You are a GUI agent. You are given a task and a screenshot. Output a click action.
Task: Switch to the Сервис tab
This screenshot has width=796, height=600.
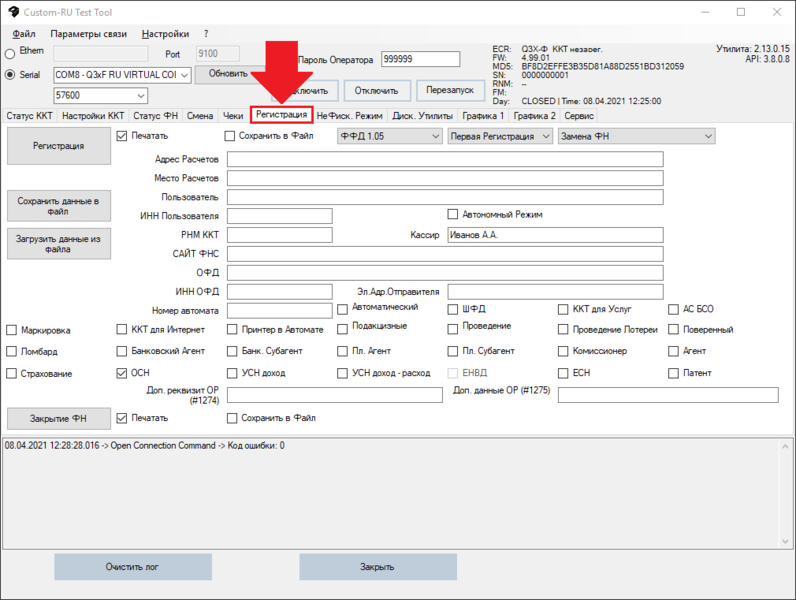(579, 116)
